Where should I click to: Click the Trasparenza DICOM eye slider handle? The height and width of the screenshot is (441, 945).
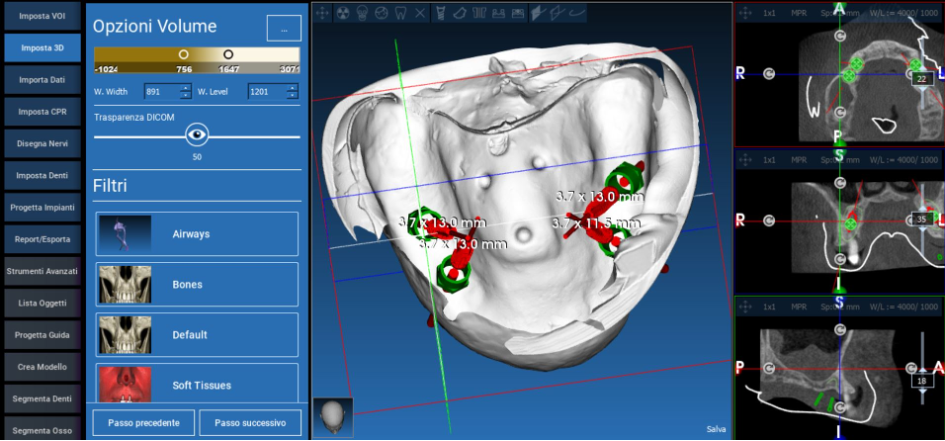tap(196, 136)
